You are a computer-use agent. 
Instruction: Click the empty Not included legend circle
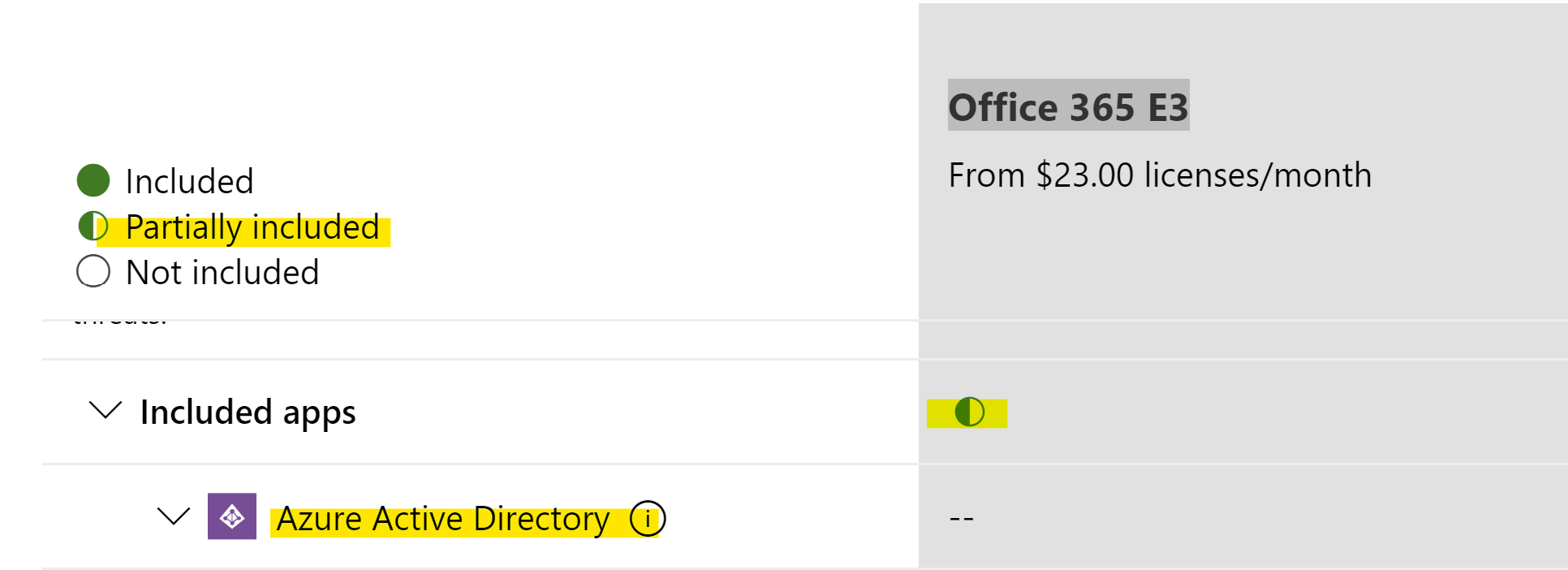pyautogui.click(x=93, y=271)
